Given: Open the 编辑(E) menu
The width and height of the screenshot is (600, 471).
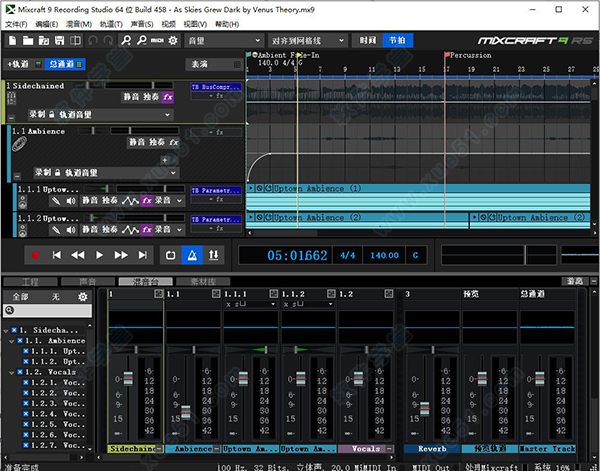Looking at the screenshot, I should click(x=46, y=24).
